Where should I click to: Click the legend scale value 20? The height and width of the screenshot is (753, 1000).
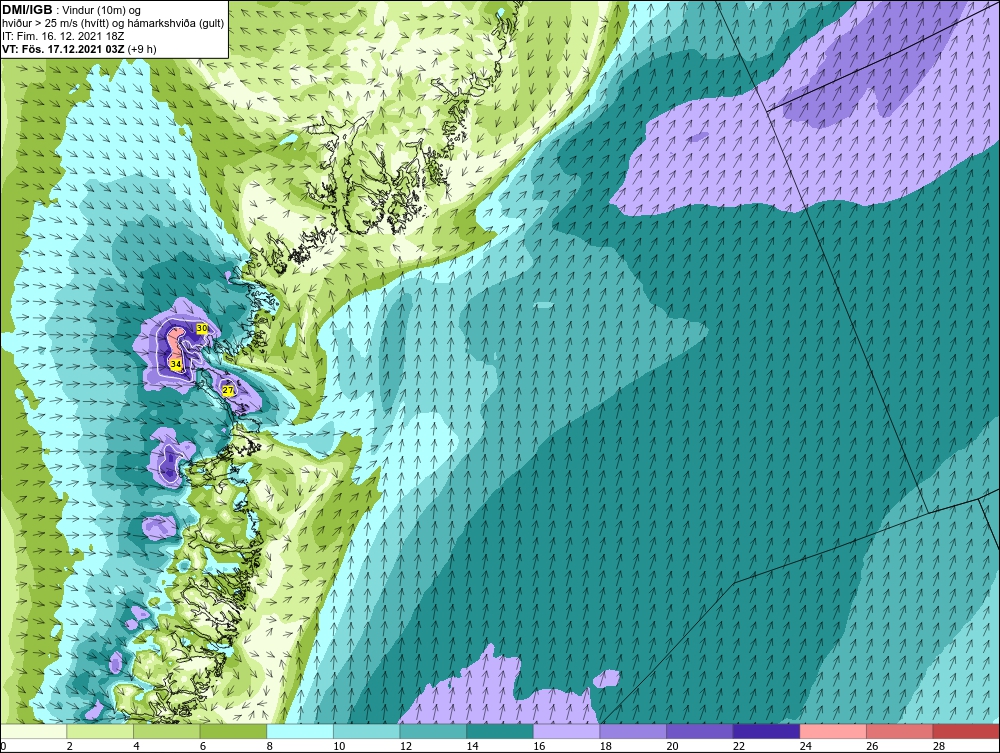pyautogui.click(x=672, y=746)
